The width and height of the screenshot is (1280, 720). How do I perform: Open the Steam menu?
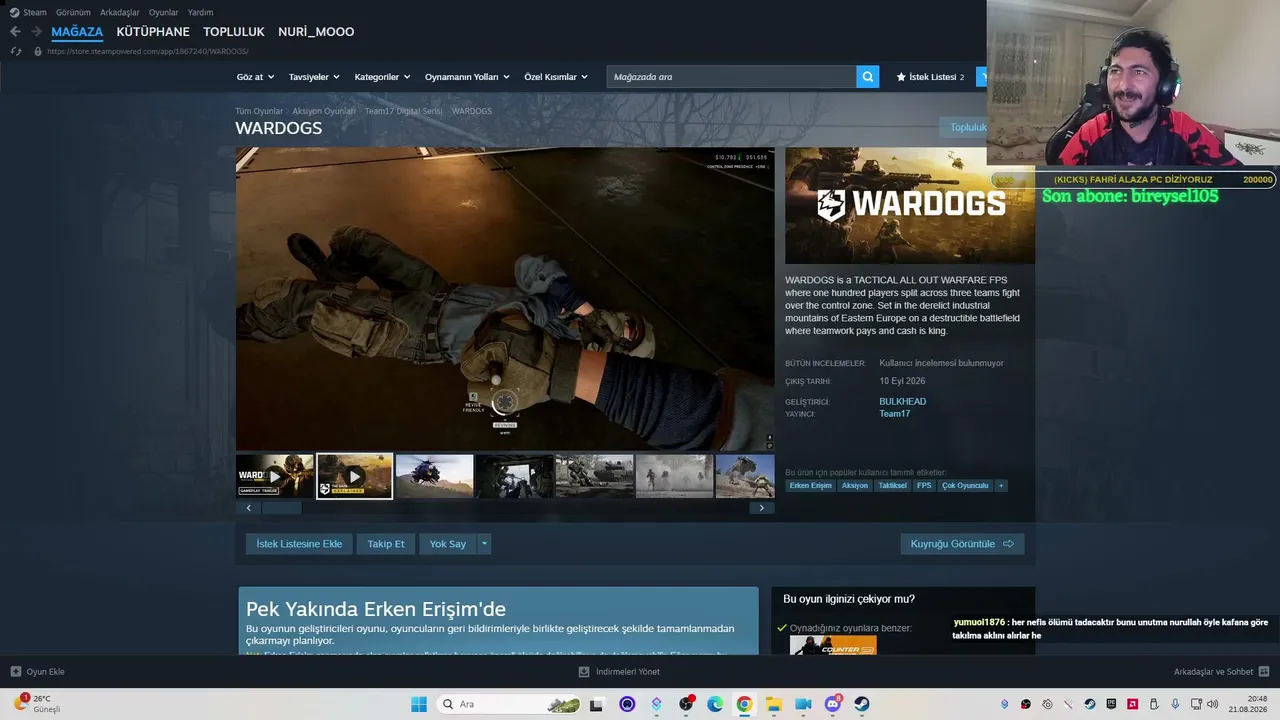(x=28, y=12)
